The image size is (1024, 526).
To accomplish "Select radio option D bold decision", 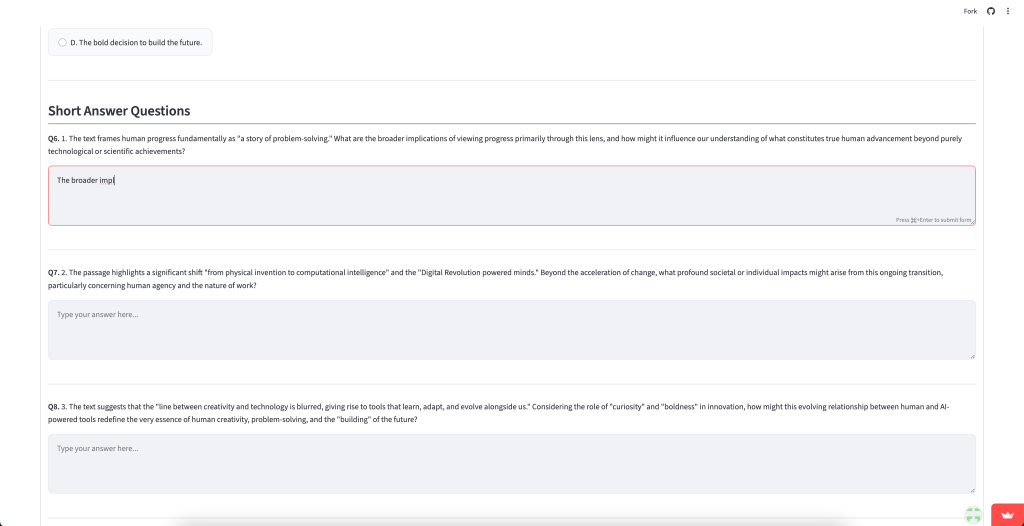I will point(62,42).
